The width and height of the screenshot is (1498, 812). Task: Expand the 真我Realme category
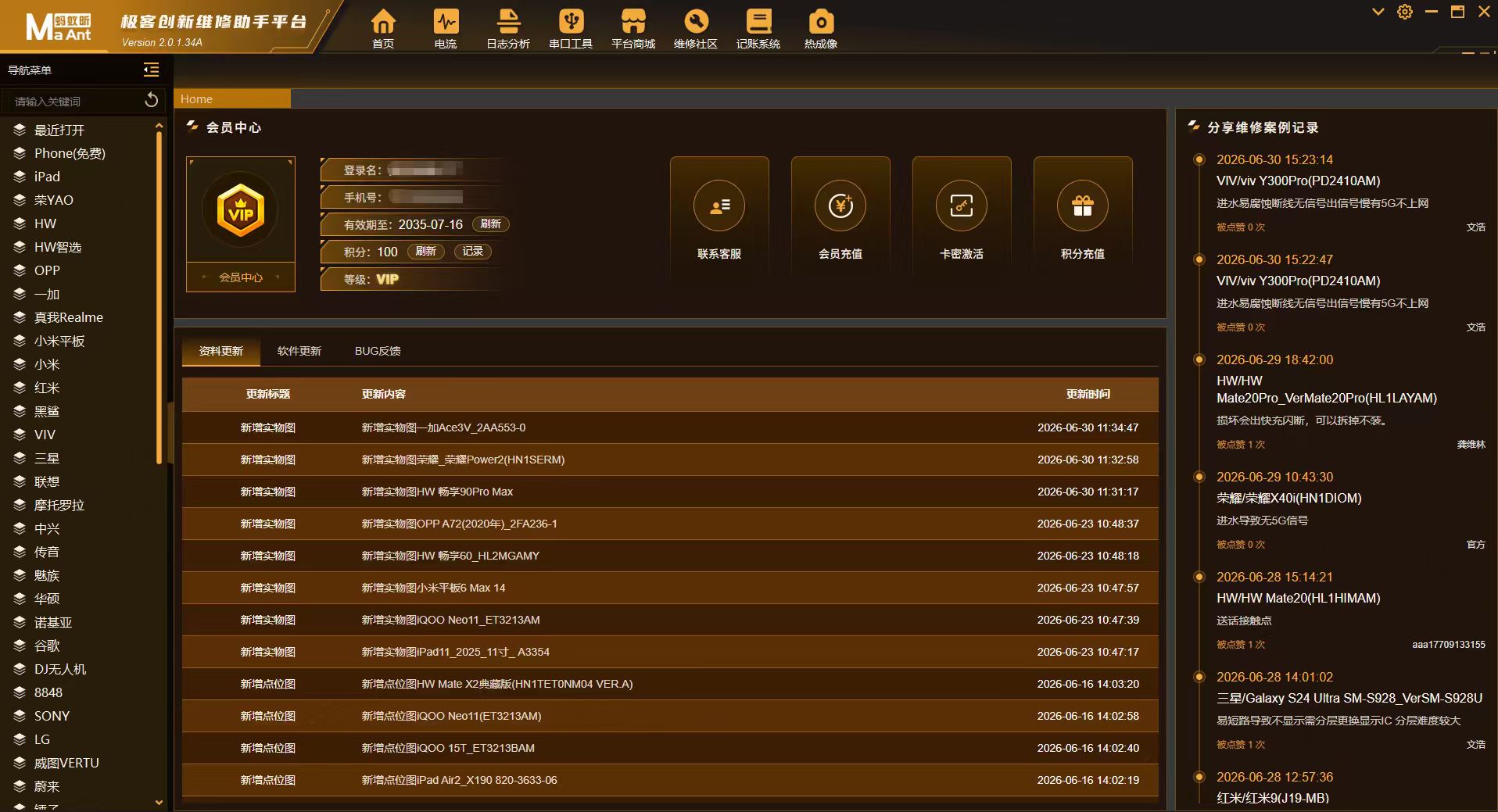(x=68, y=317)
